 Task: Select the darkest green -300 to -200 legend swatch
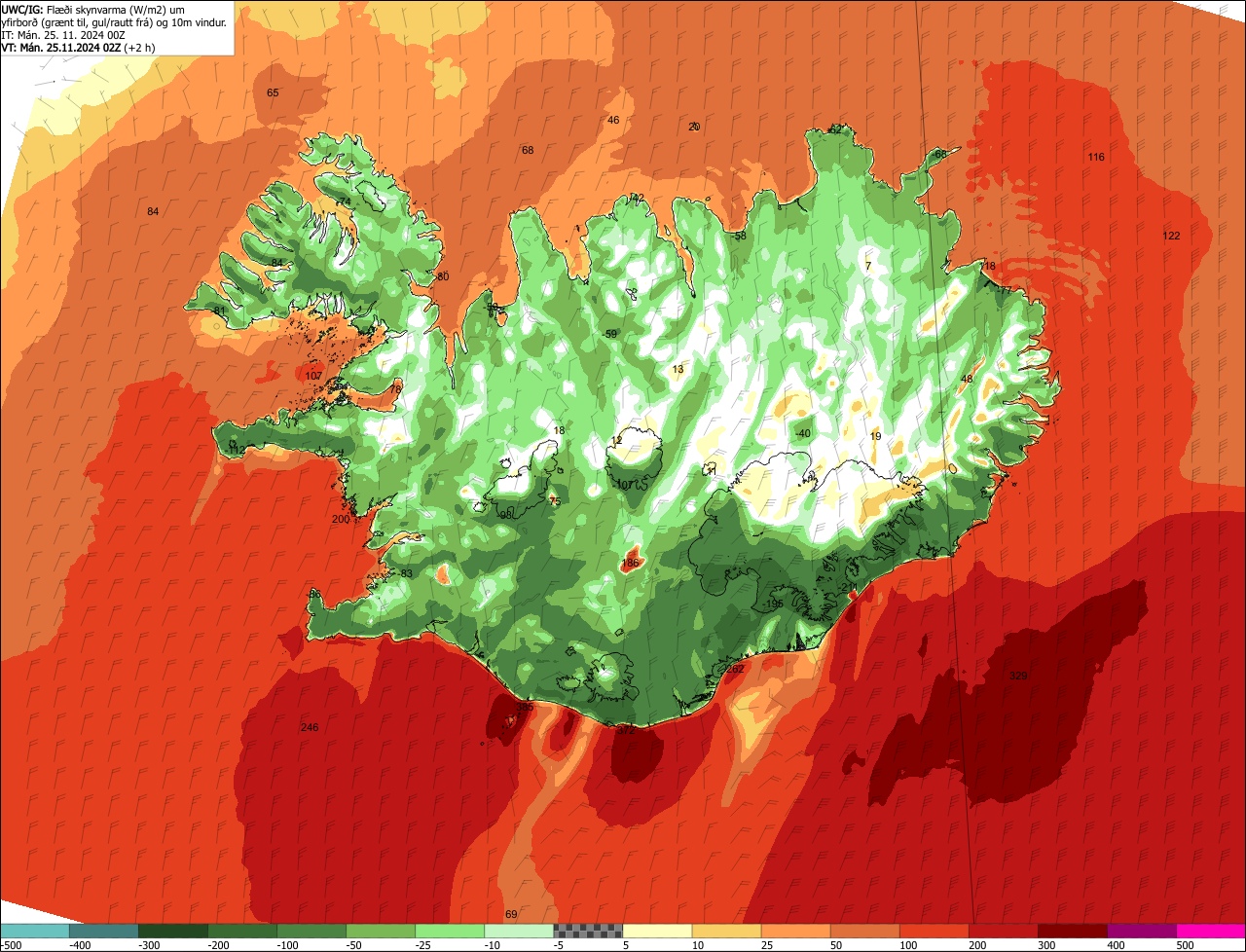click(x=172, y=931)
